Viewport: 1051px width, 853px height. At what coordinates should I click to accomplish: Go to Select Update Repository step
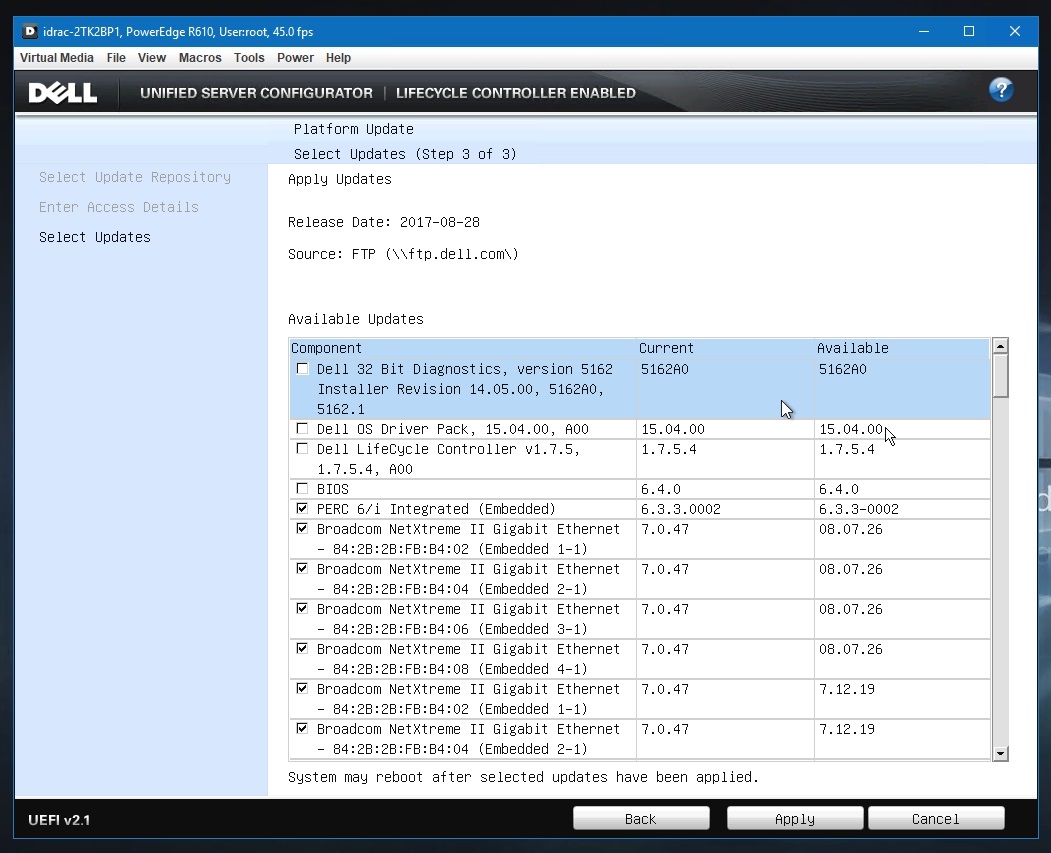tap(135, 177)
